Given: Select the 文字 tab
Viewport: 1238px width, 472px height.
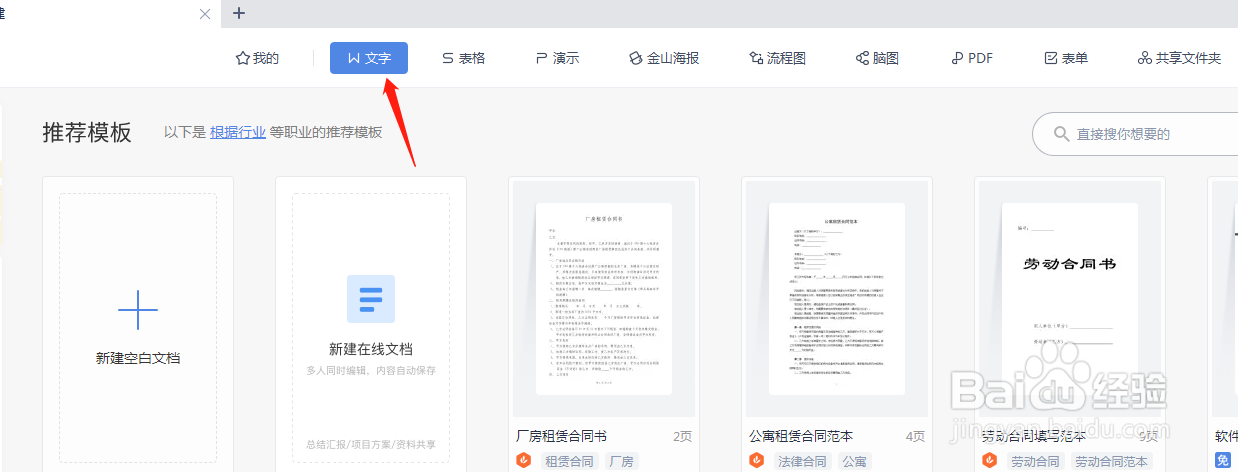Looking at the screenshot, I should [369, 58].
